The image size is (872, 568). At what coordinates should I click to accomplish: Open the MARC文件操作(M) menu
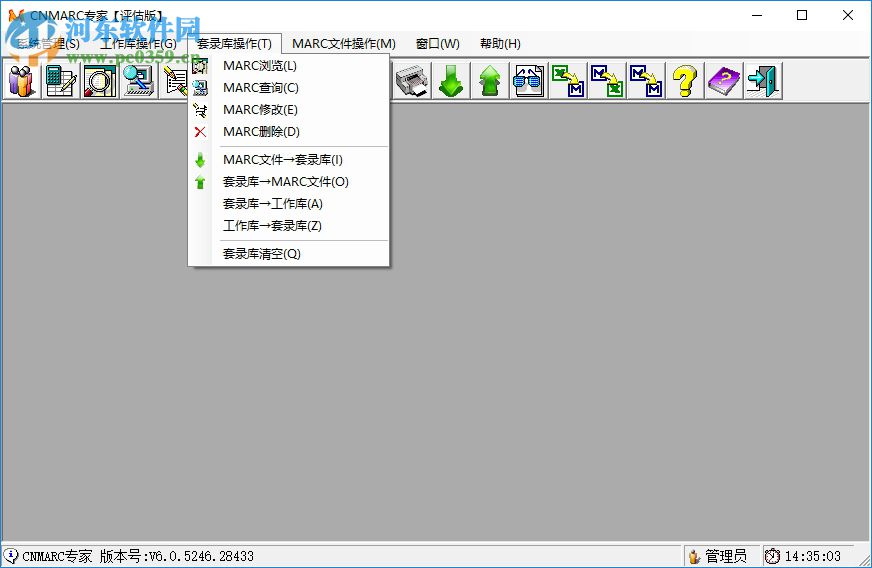344,43
